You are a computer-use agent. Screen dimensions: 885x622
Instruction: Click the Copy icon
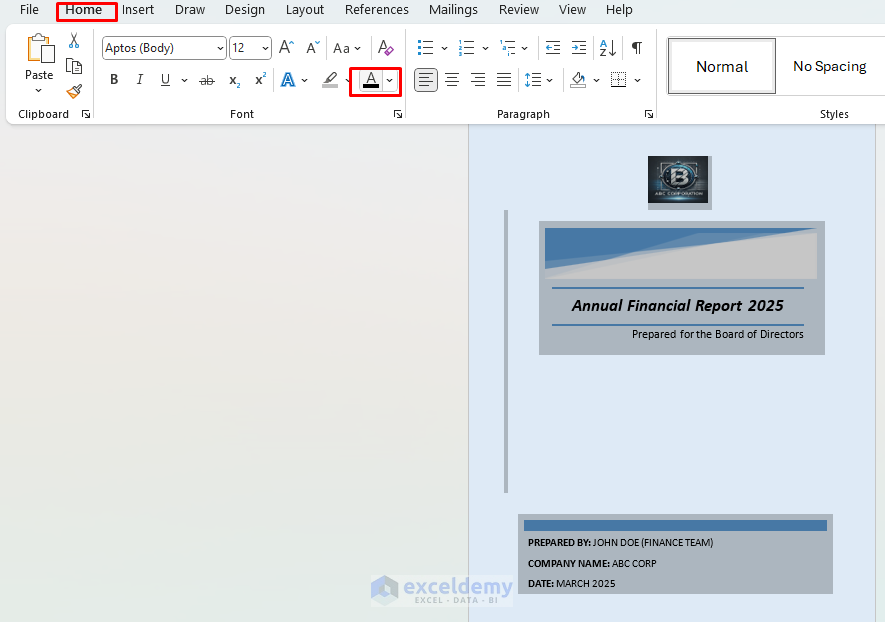tap(74, 66)
